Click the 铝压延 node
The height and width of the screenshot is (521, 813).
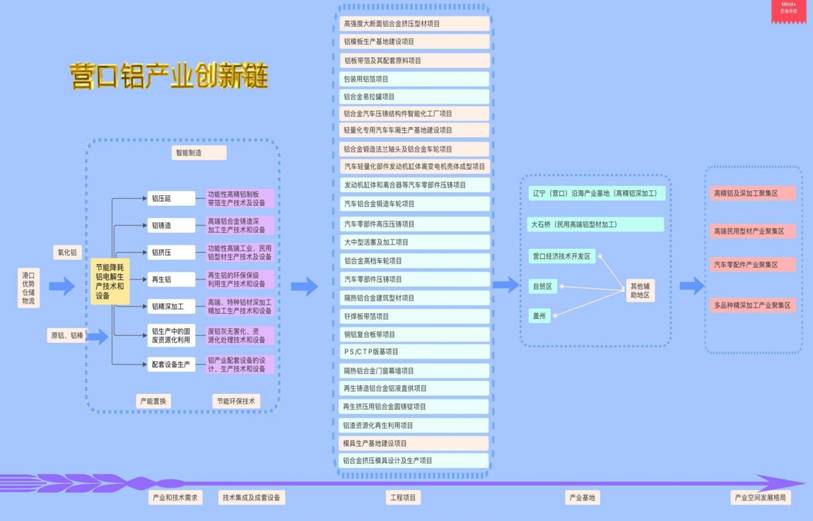(161, 198)
